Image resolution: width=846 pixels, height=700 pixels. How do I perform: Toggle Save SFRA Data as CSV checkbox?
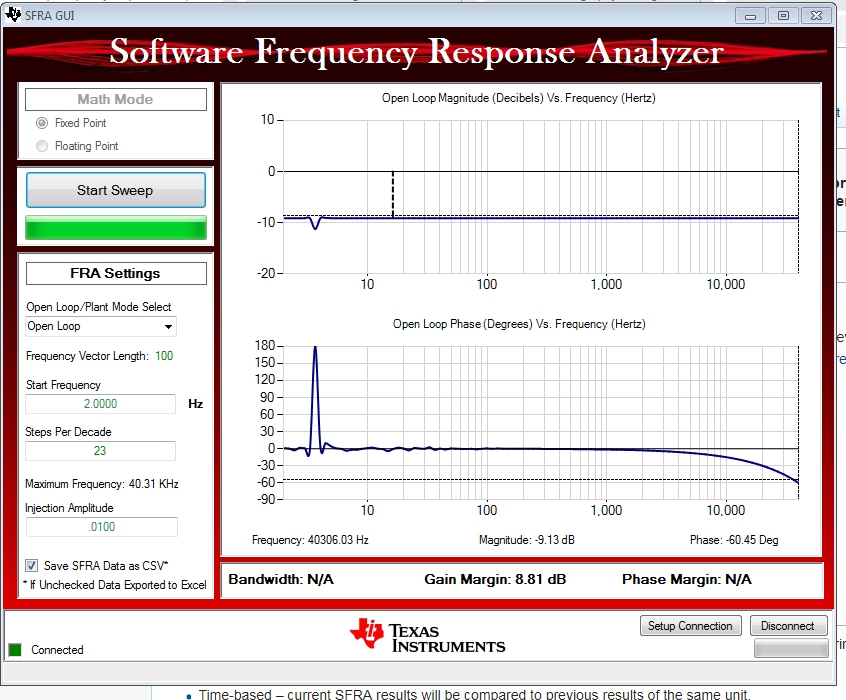point(32,566)
